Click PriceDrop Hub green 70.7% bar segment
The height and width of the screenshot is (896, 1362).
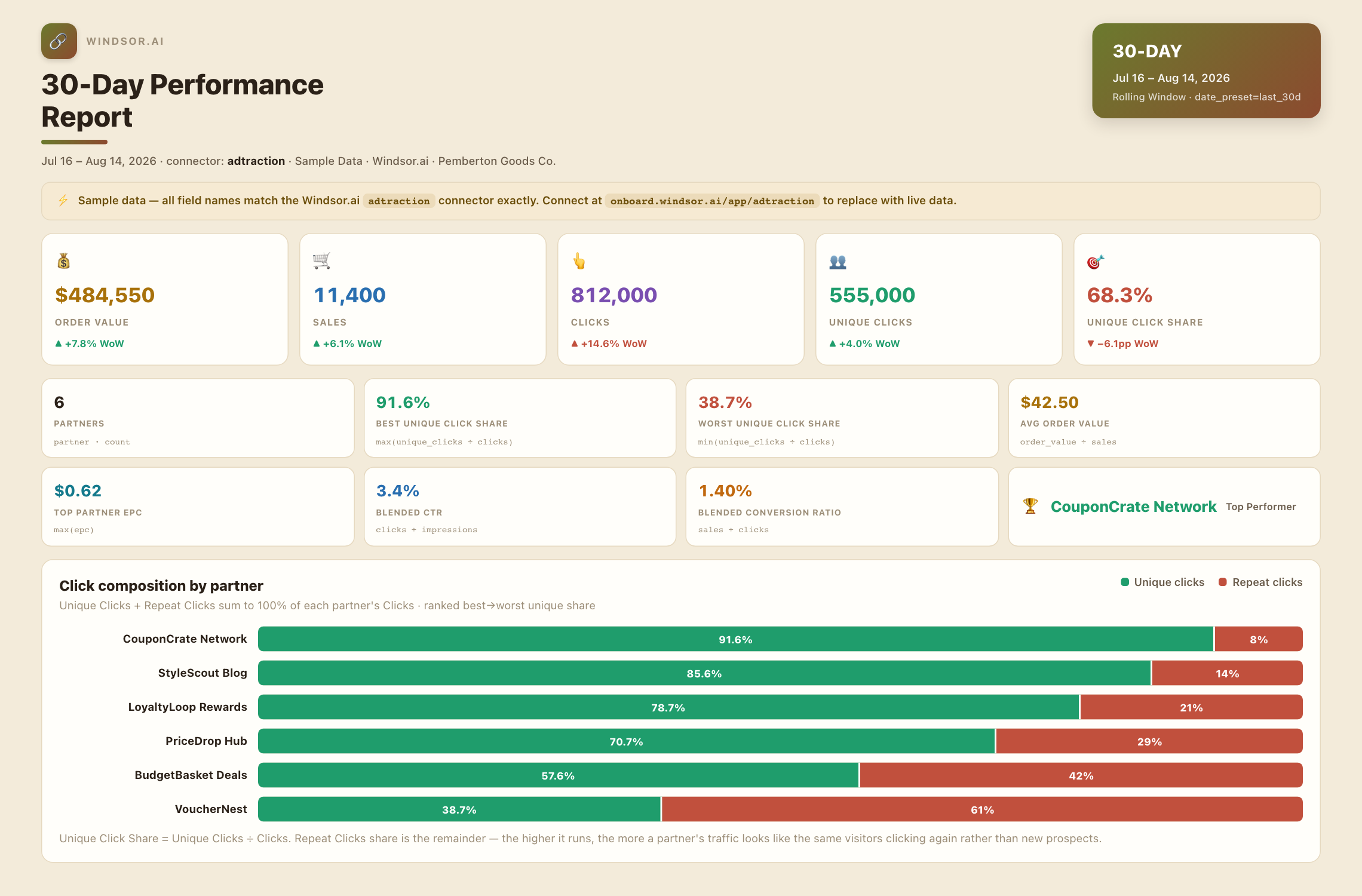(x=626, y=741)
